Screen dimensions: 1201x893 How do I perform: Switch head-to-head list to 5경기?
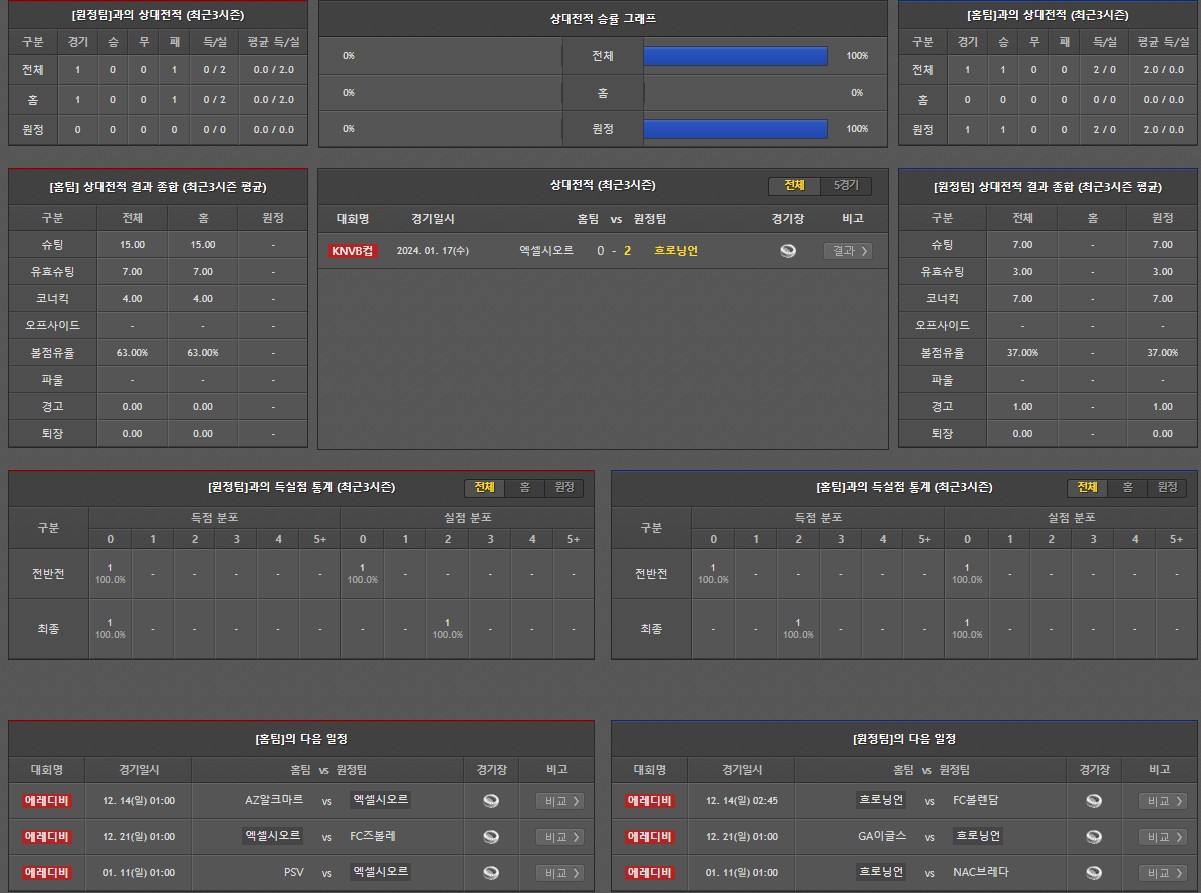coord(846,186)
